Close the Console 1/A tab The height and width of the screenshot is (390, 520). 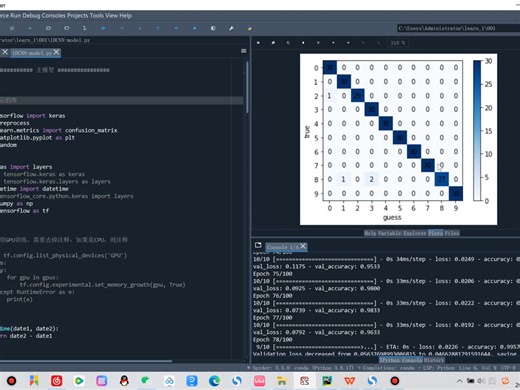pos(303,246)
